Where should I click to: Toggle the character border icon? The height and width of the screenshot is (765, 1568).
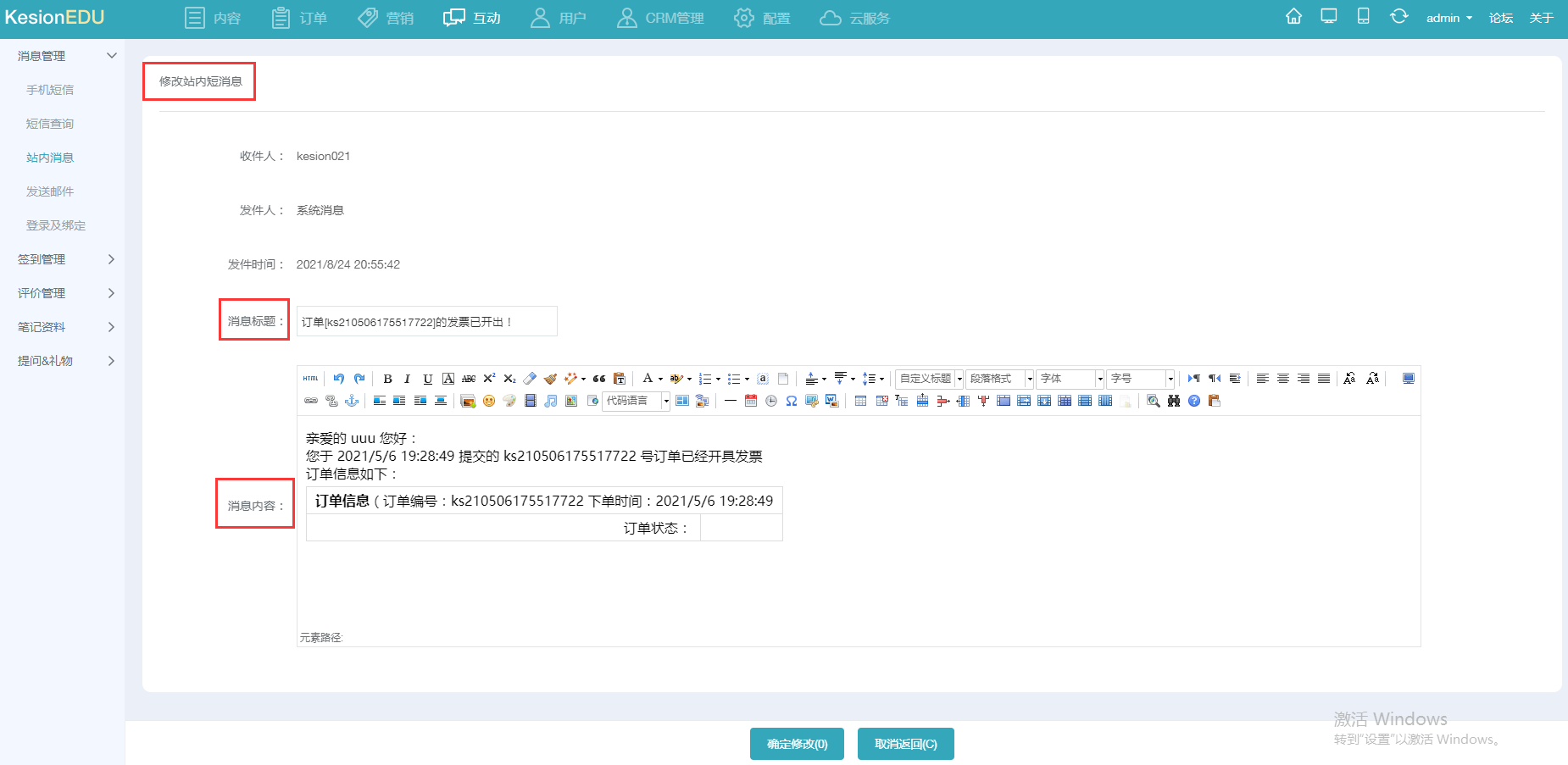tap(448, 379)
